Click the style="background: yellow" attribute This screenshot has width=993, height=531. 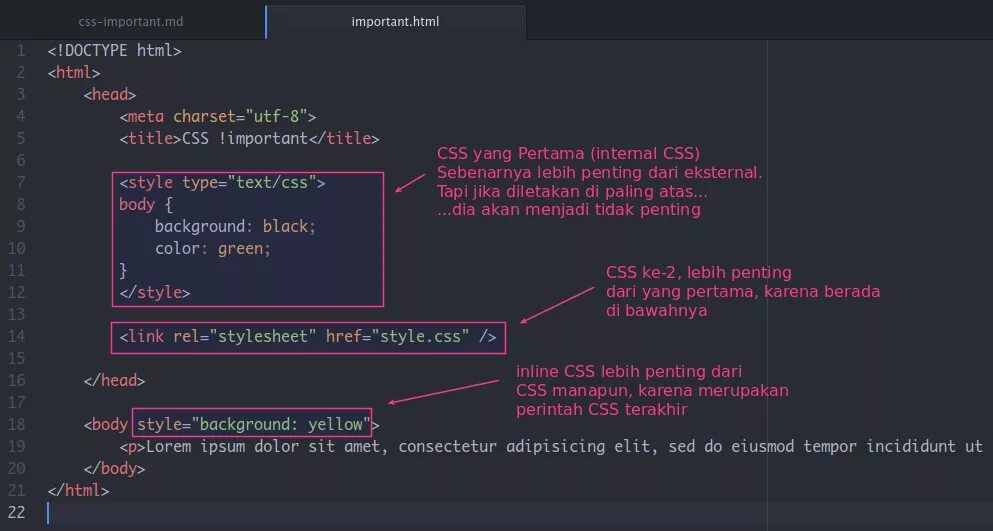coord(253,425)
